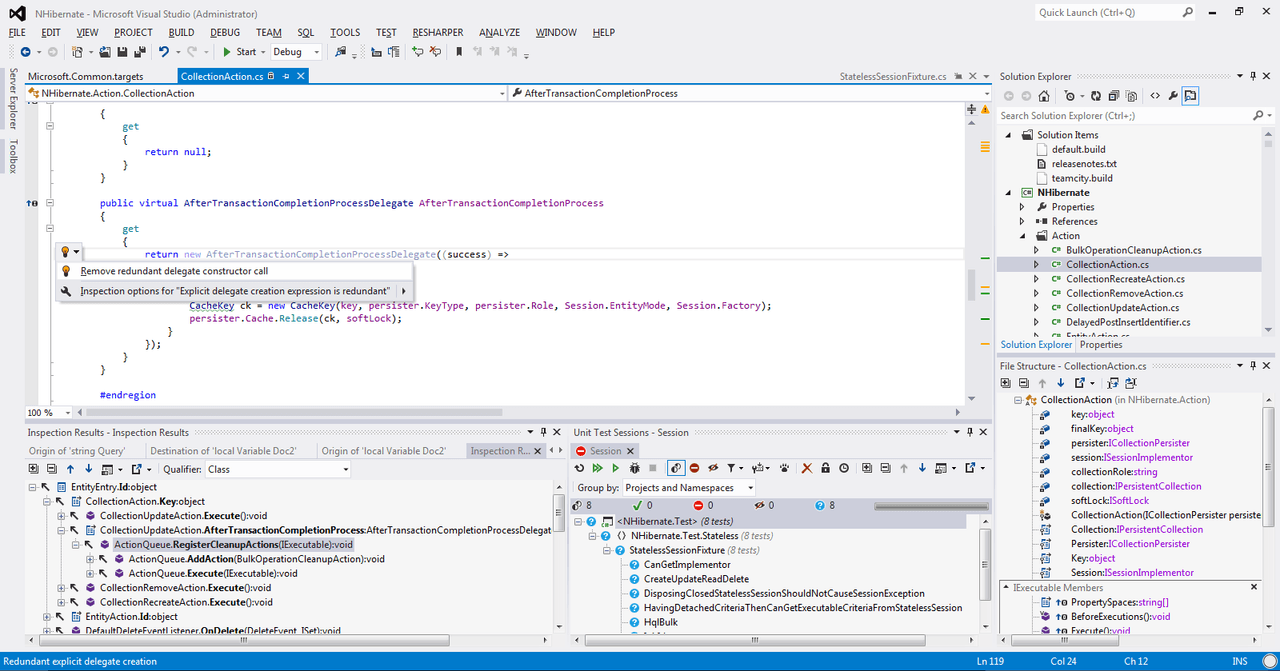Open the RESHARPER menu
This screenshot has width=1280, height=671.
pos(438,32)
